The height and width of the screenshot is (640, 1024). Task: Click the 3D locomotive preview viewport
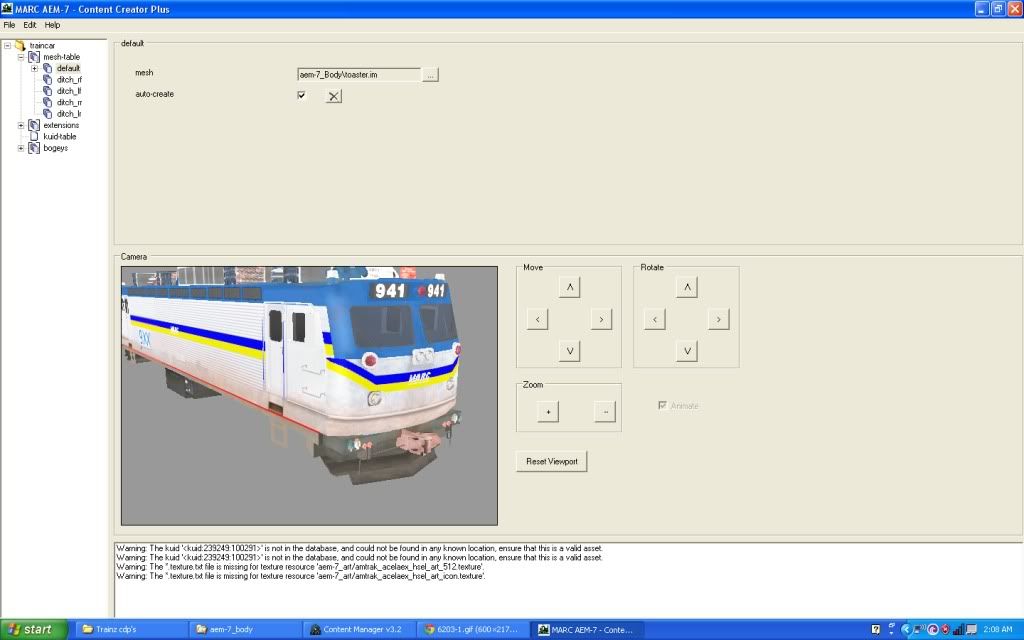[x=310, y=396]
